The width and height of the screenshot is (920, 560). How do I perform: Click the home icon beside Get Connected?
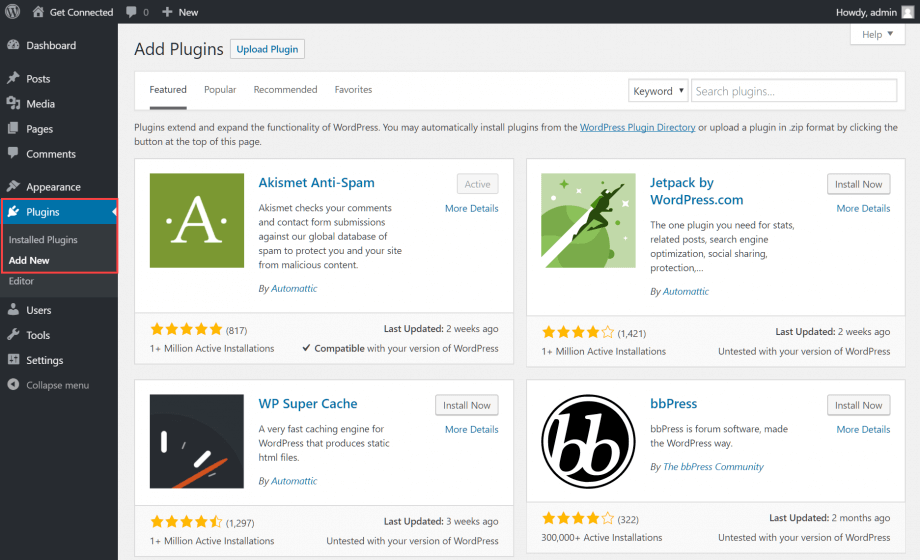pyautogui.click(x=38, y=12)
